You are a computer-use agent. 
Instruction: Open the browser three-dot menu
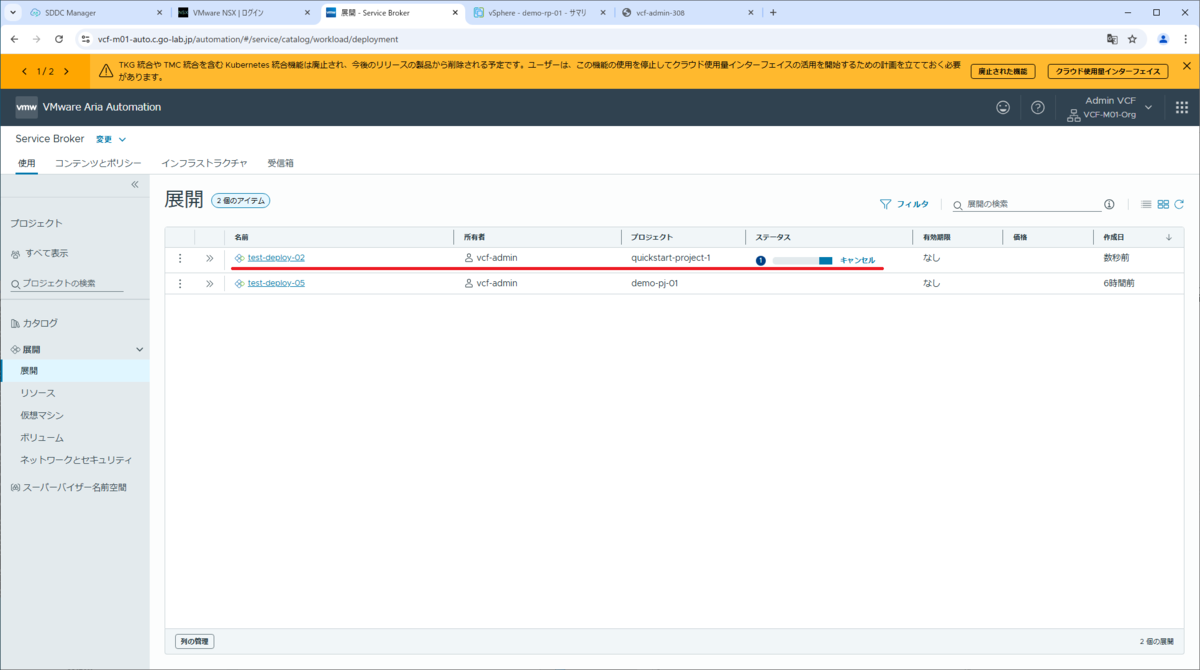(1186, 39)
